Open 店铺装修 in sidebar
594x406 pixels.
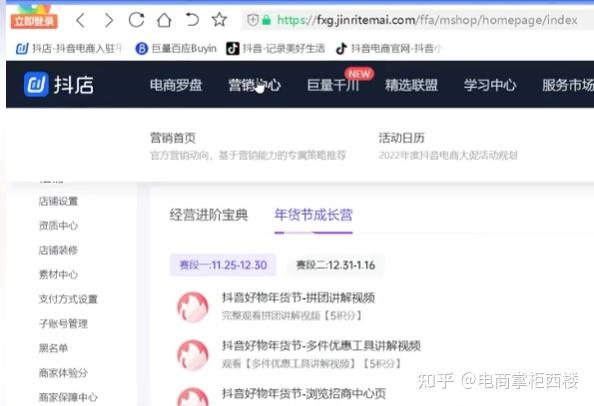58,250
